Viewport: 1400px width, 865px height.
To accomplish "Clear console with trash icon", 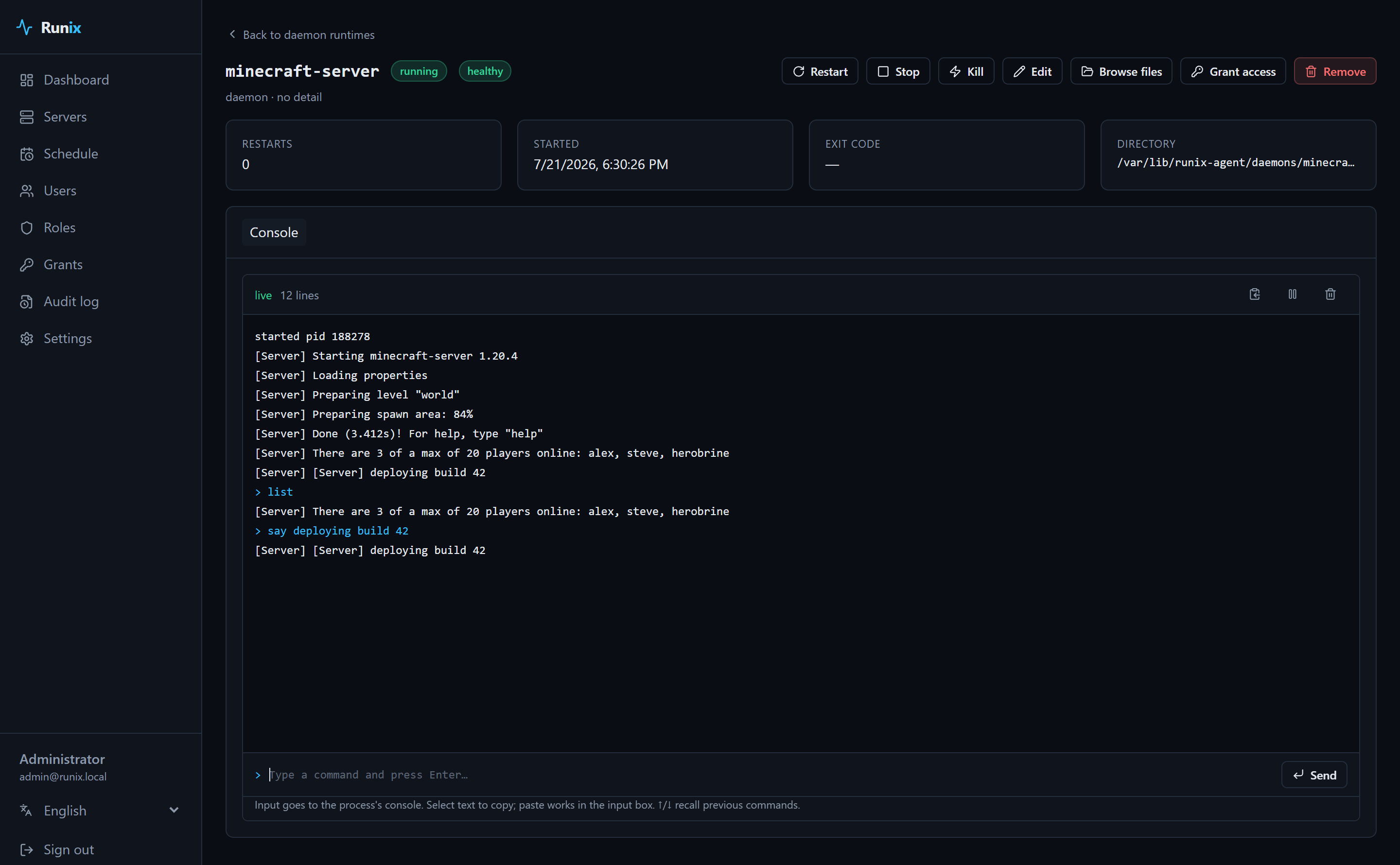I will [1330, 294].
